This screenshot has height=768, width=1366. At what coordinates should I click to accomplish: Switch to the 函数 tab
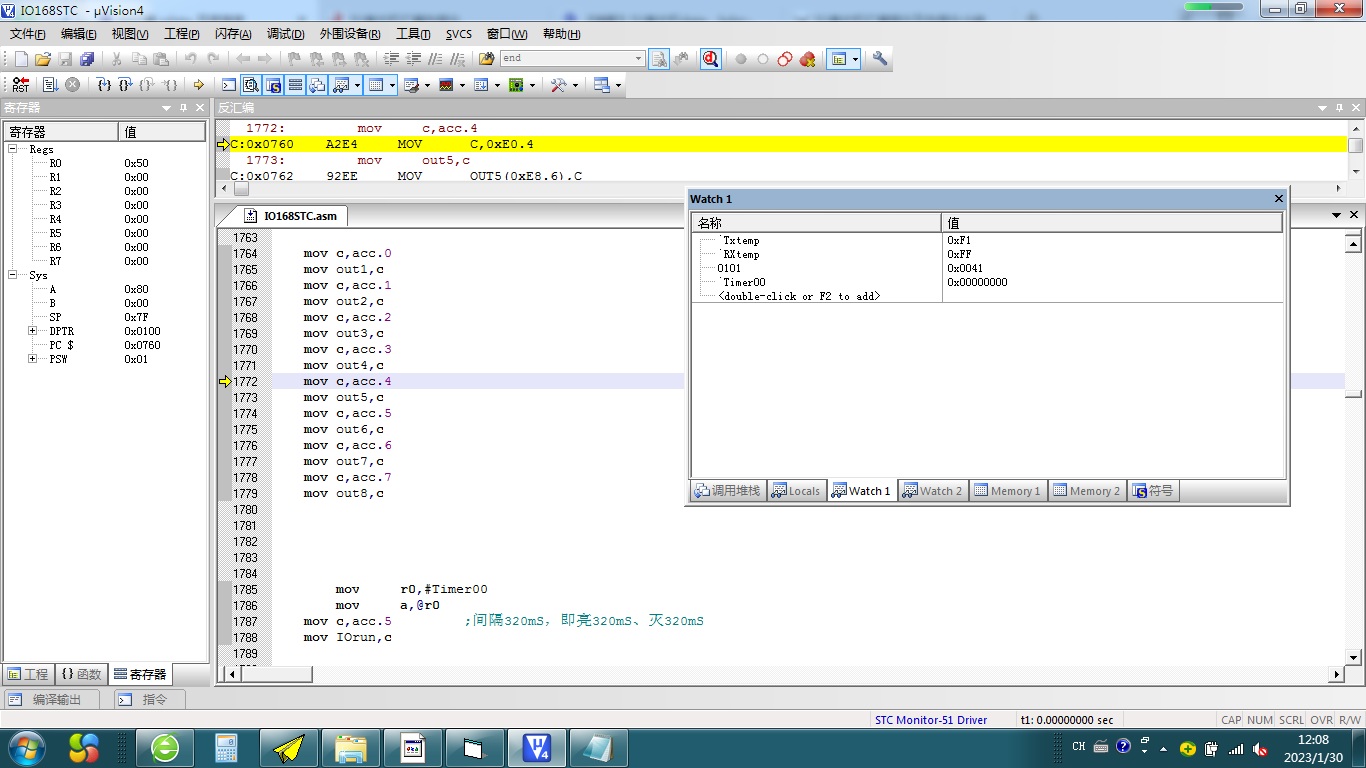coord(82,674)
